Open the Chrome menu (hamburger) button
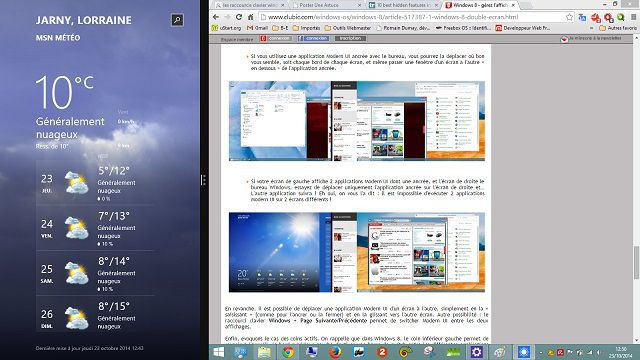Screen dimensions: 640x360 633,17
